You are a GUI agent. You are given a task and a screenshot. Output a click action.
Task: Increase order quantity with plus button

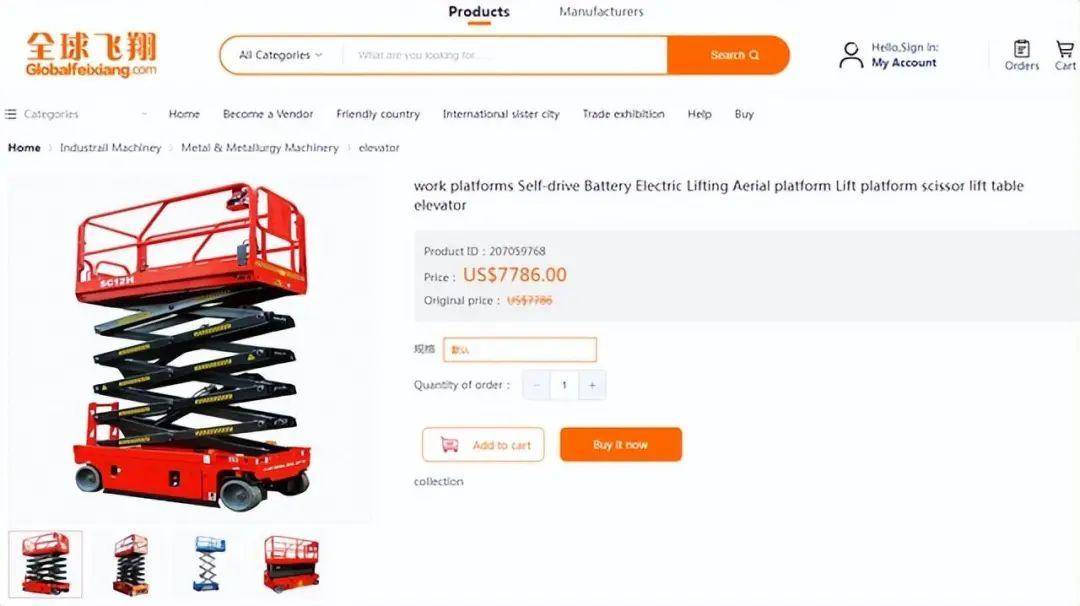592,385
